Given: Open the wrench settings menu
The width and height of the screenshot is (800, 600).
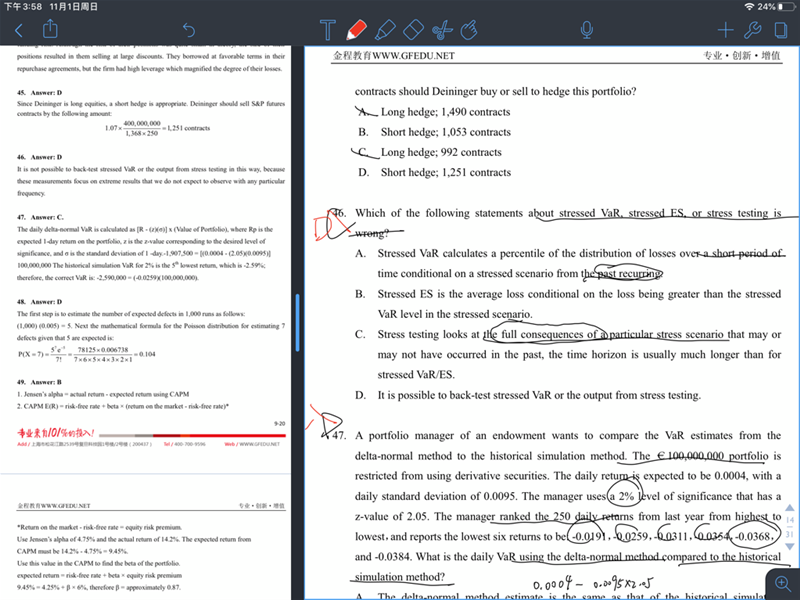Looking at the screenshot, I should pyautogui.click(x=754, y=30).
